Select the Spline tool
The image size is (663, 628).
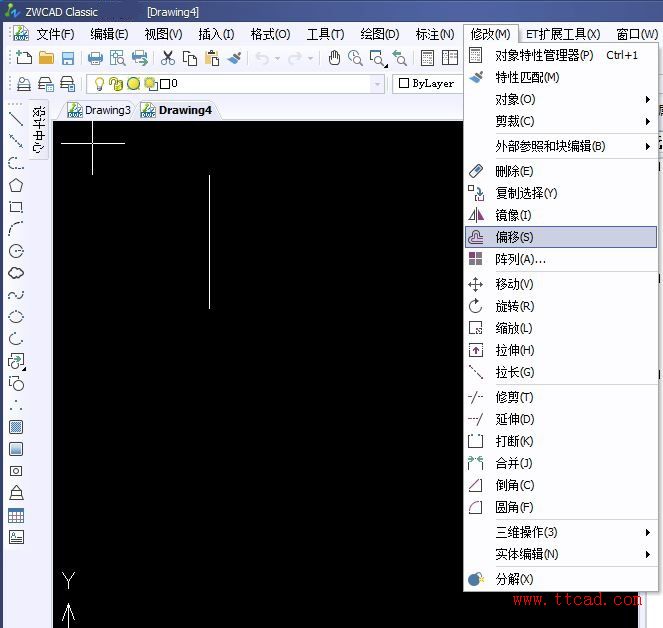click(x=16, y=295)
